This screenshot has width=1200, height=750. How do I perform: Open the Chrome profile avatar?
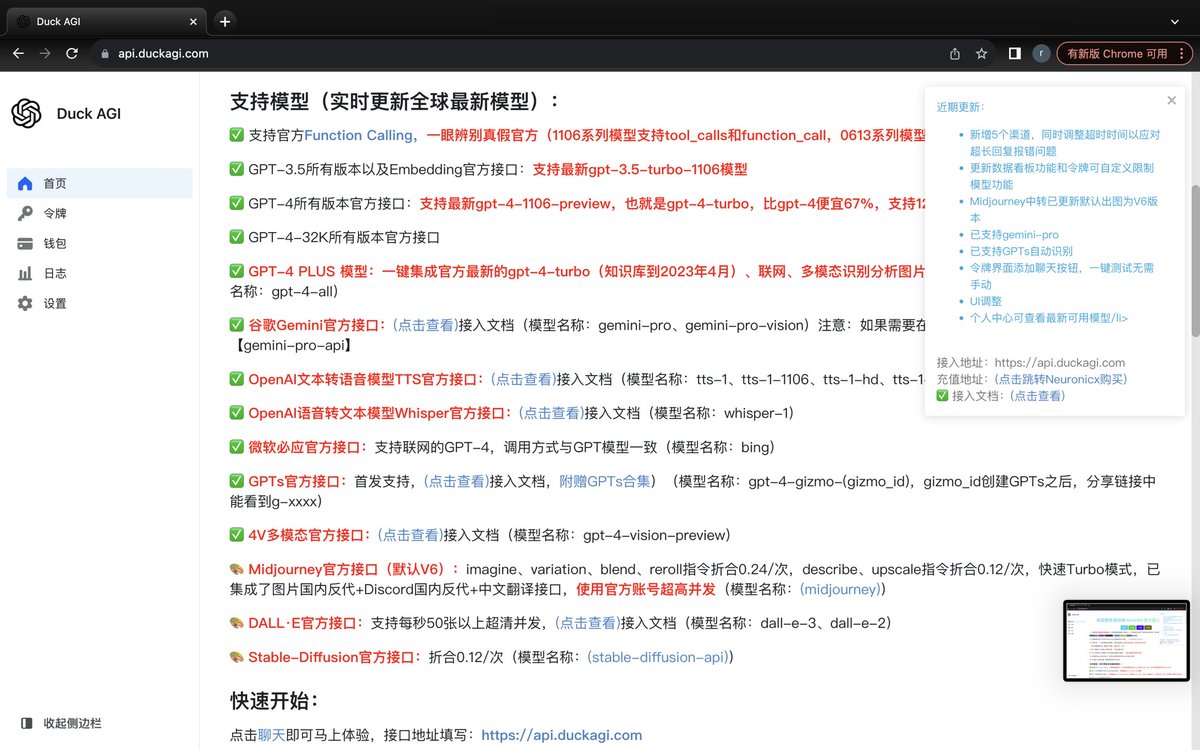pos(1042,54)
